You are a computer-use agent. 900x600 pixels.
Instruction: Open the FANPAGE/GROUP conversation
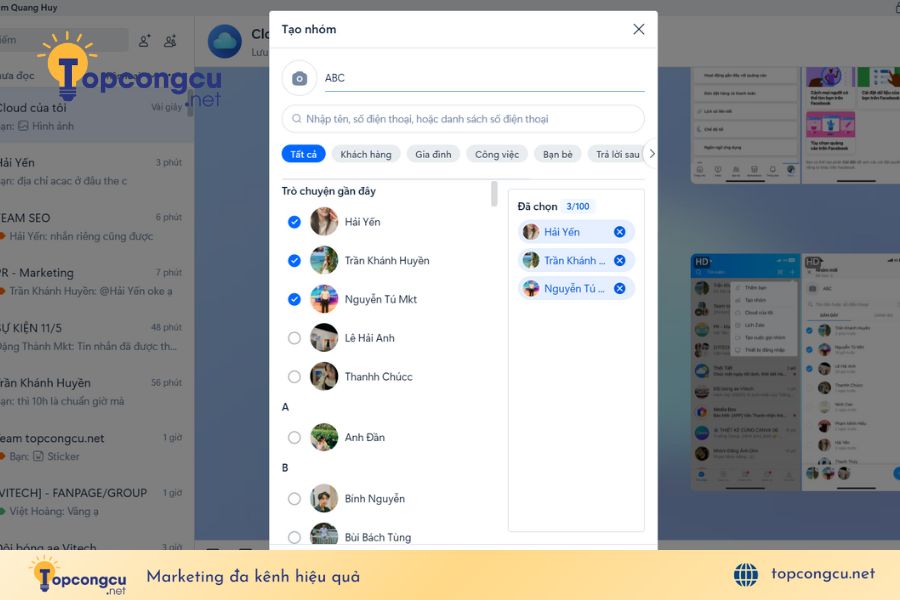(95, 502)
